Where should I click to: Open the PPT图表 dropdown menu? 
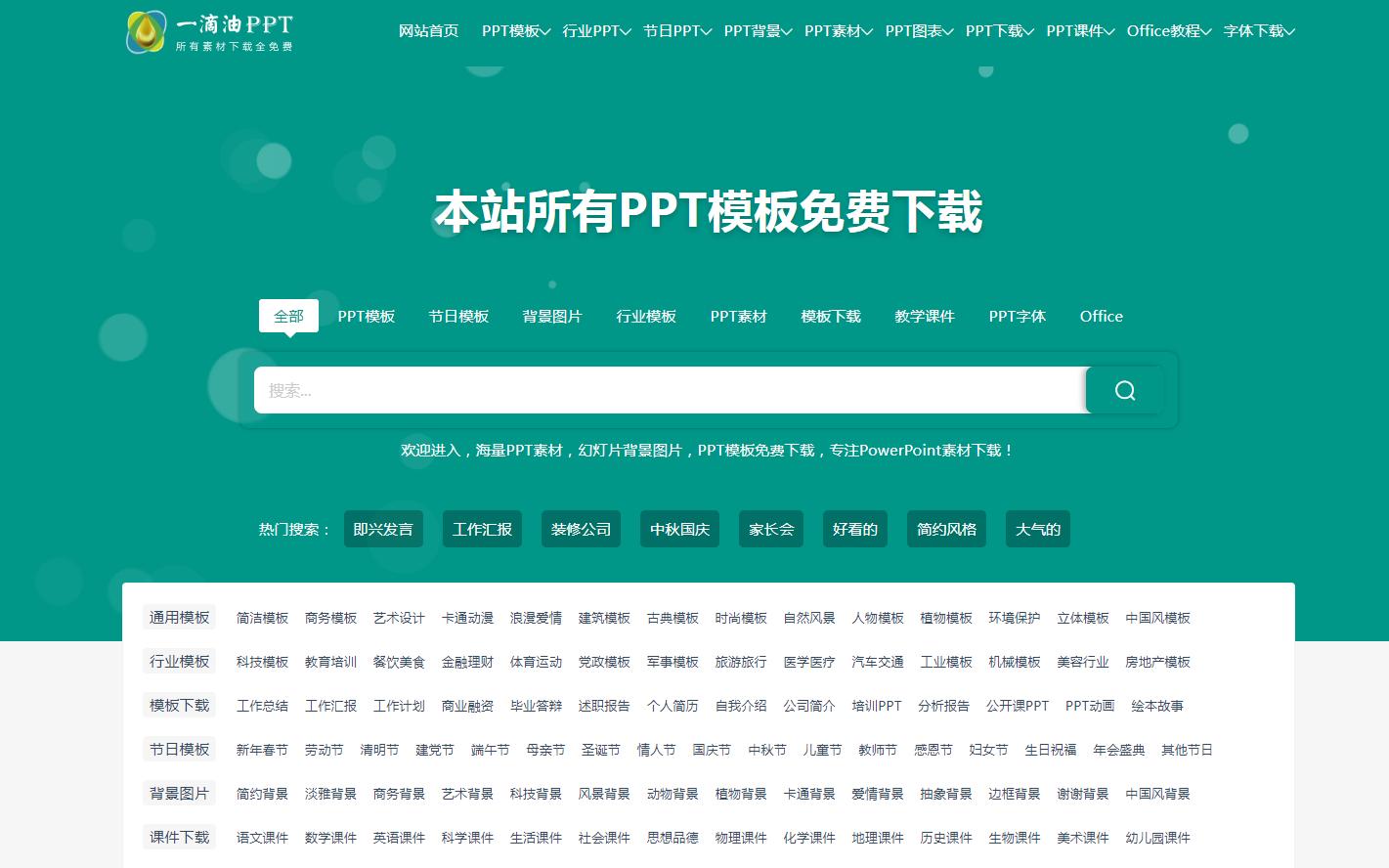[x=914, y=30]
